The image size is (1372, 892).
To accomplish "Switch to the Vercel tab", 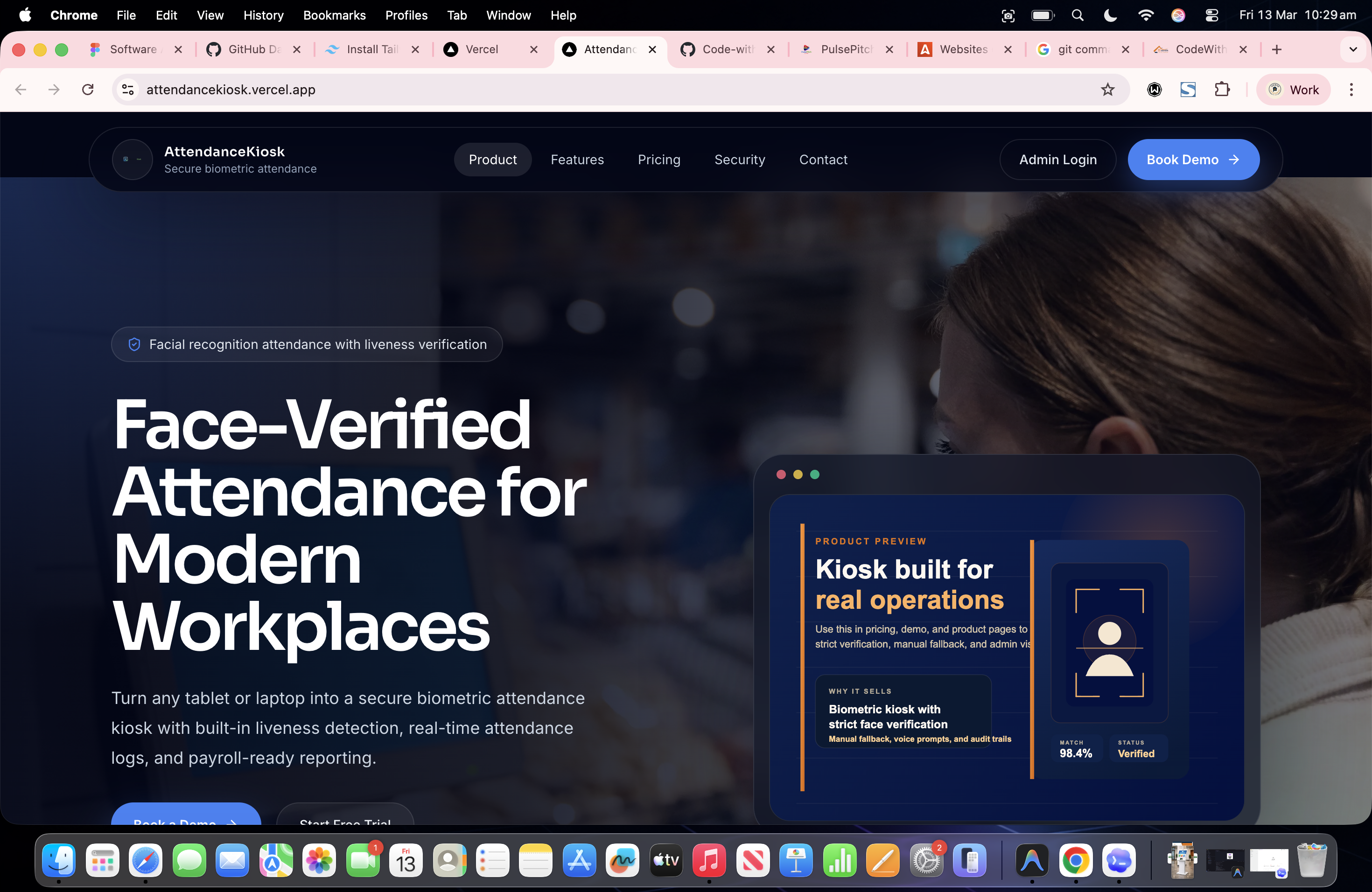I will pyautogui.click(x=481, y=49).
